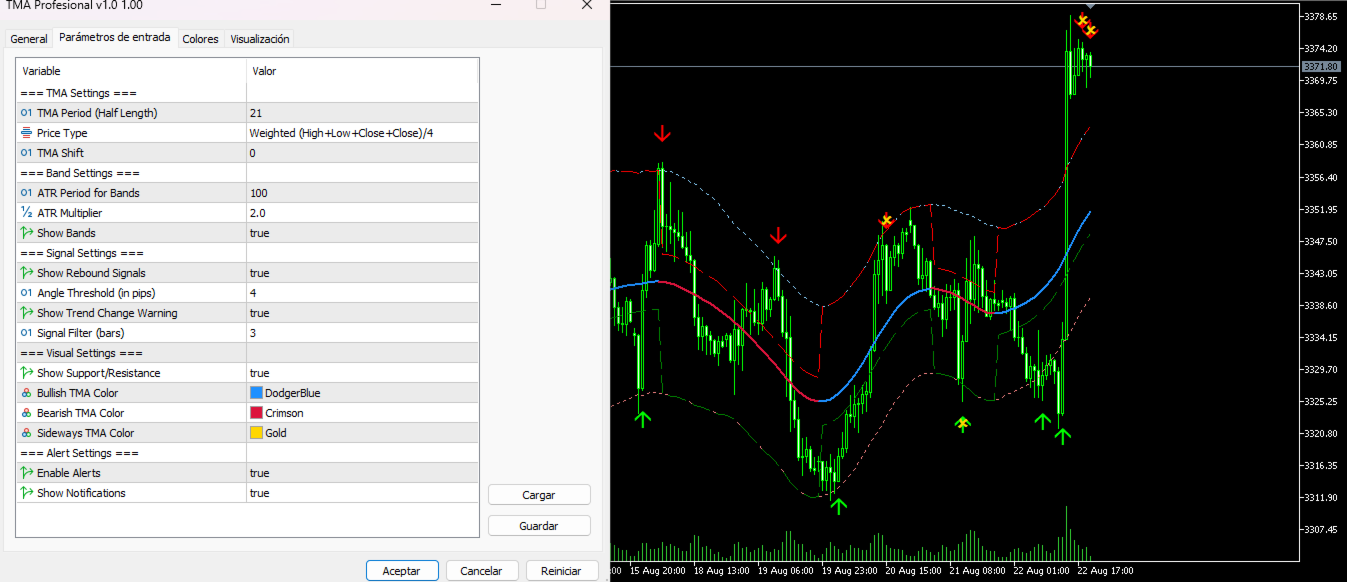Click the Show Trend Change Warning icon
Screen dimensions: 1347x582
tap(26, 313)
